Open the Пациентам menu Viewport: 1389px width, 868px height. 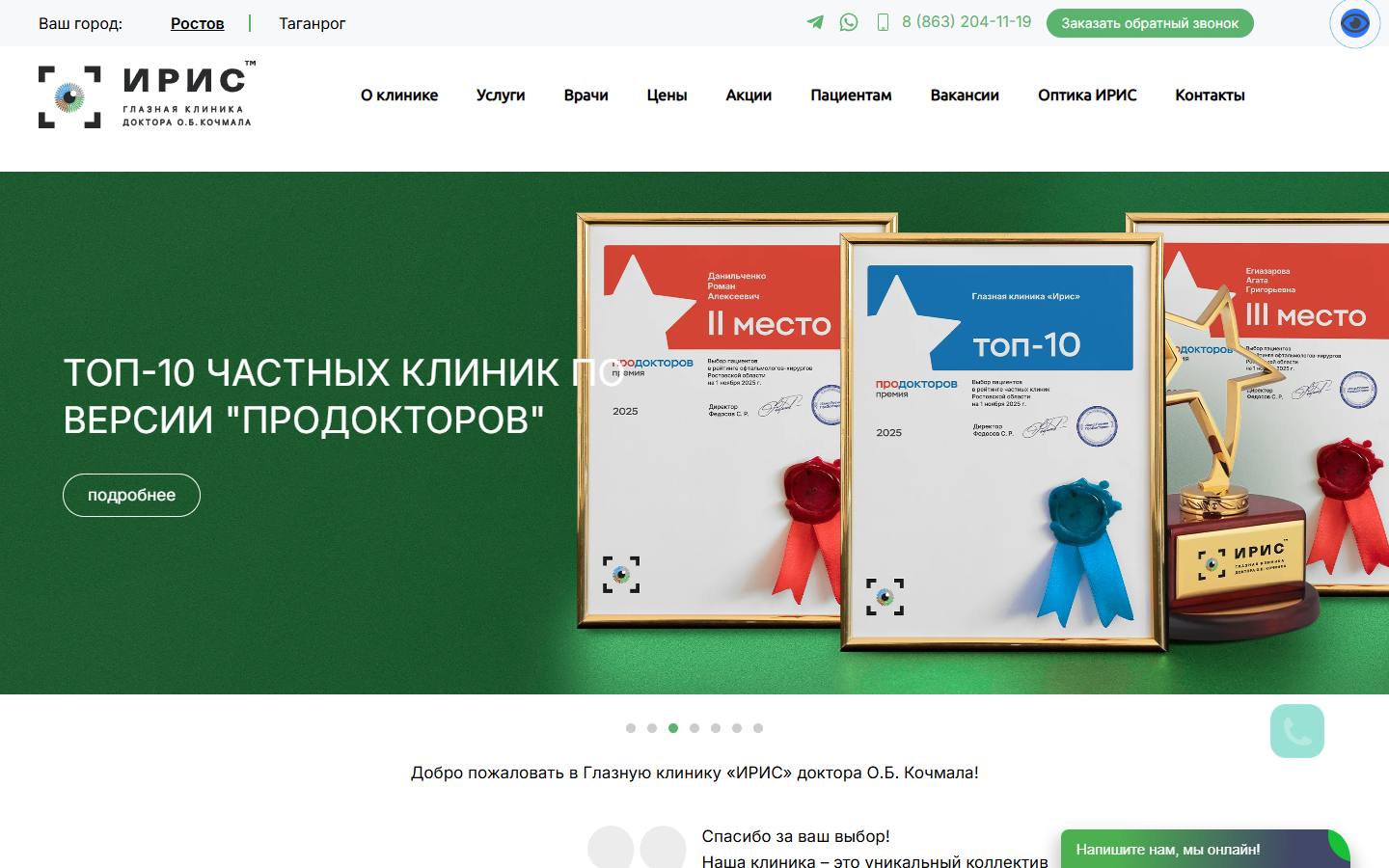[x=851, y=95]
